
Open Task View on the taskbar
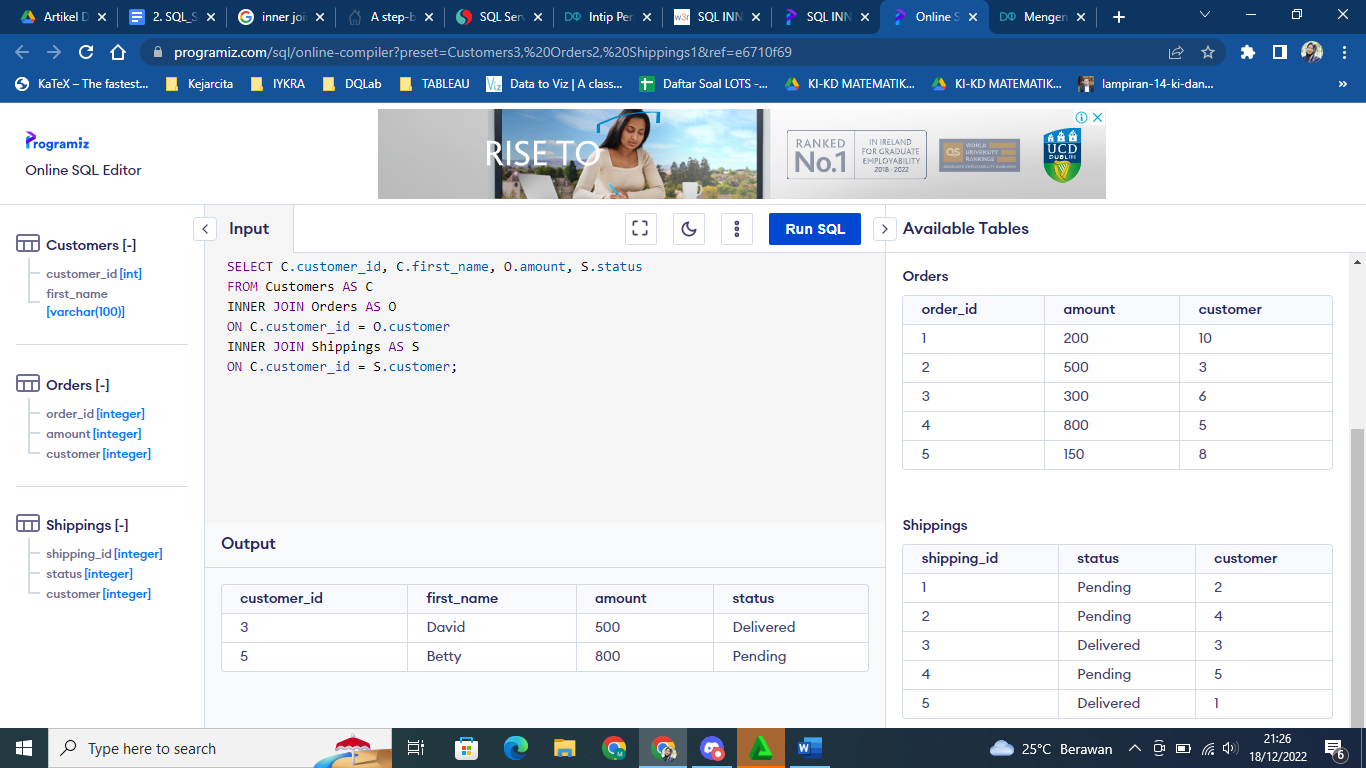(x=416, y=748)
